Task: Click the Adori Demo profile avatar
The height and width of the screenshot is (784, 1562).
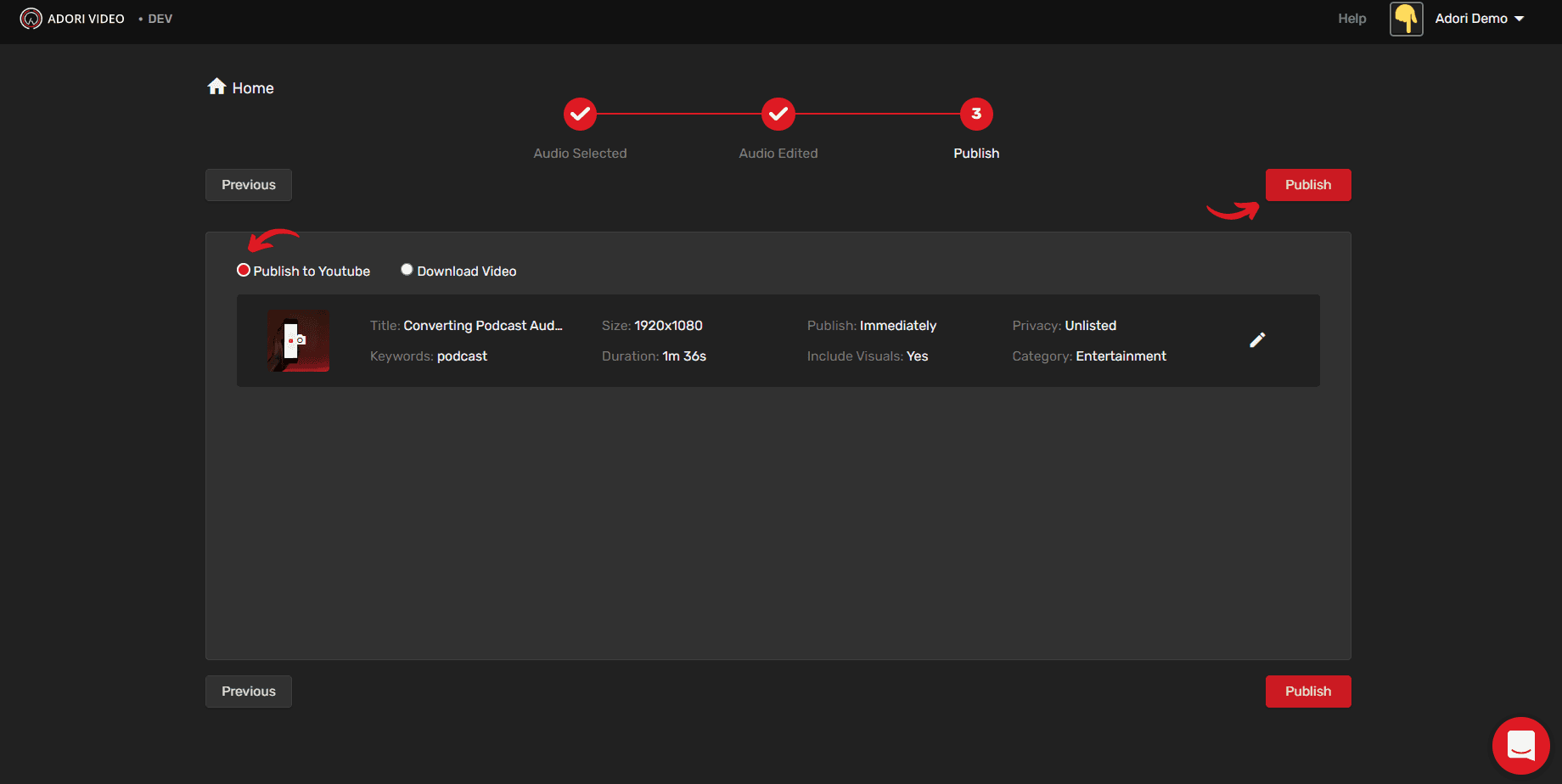Action: (1406, 18)
